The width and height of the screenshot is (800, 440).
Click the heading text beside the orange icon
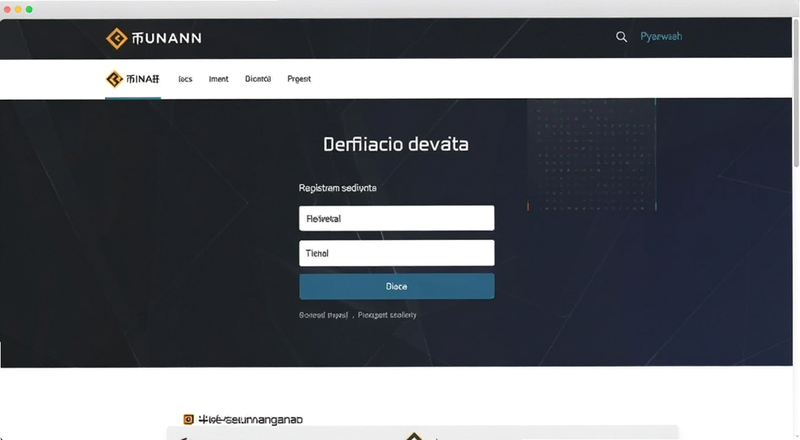[251, 420]
